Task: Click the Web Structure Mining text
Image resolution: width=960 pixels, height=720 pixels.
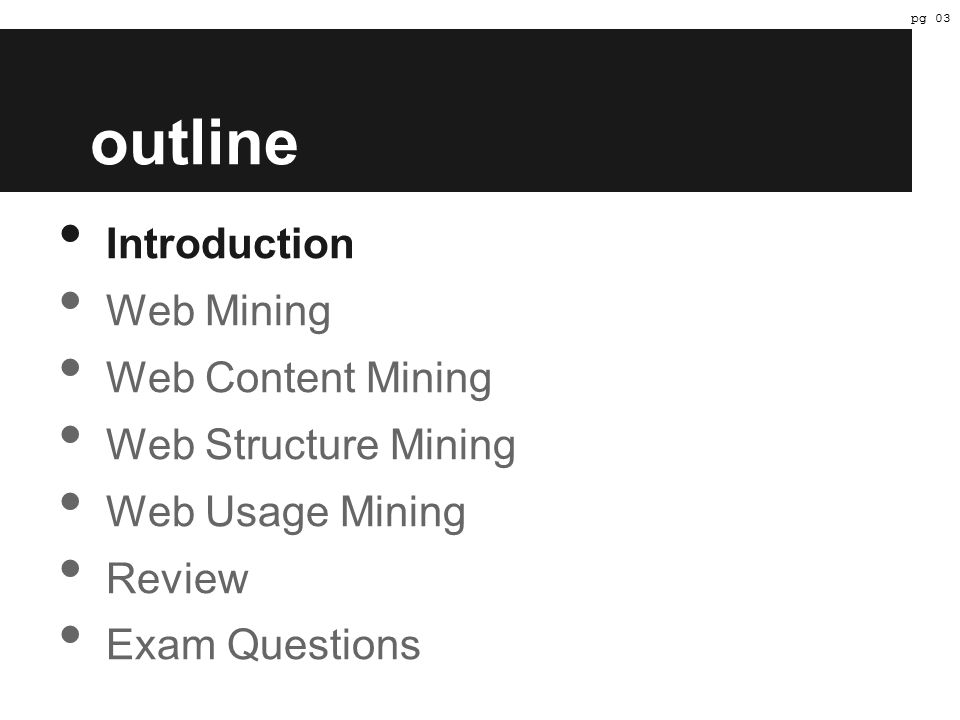Action: 311,446
